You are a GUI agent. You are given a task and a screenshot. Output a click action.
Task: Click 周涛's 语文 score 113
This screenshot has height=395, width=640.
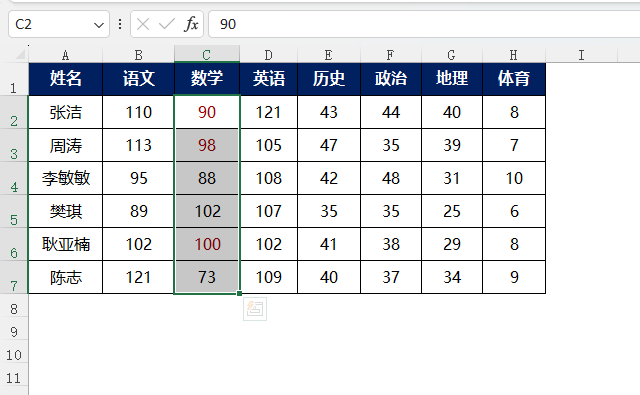(138, 145)
